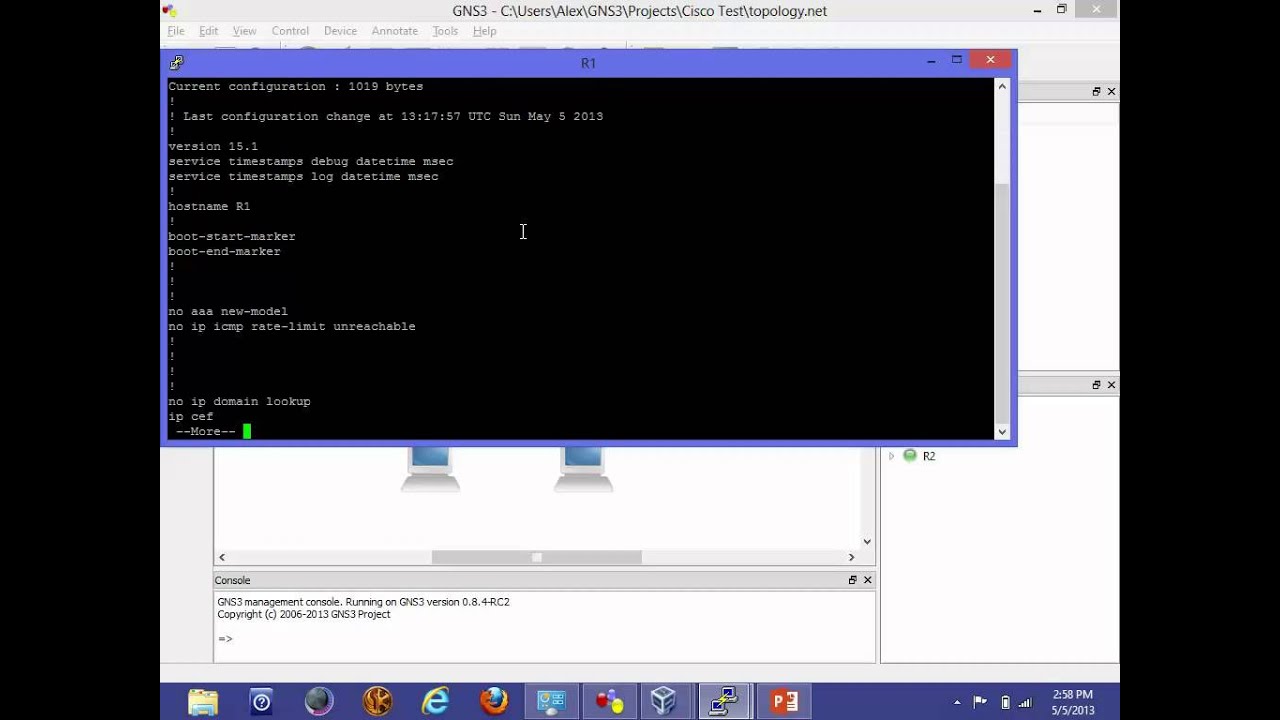Open the Edit menu in GNS3
The height and width of the screenshot is (720, 1280).
coord(208,31)
